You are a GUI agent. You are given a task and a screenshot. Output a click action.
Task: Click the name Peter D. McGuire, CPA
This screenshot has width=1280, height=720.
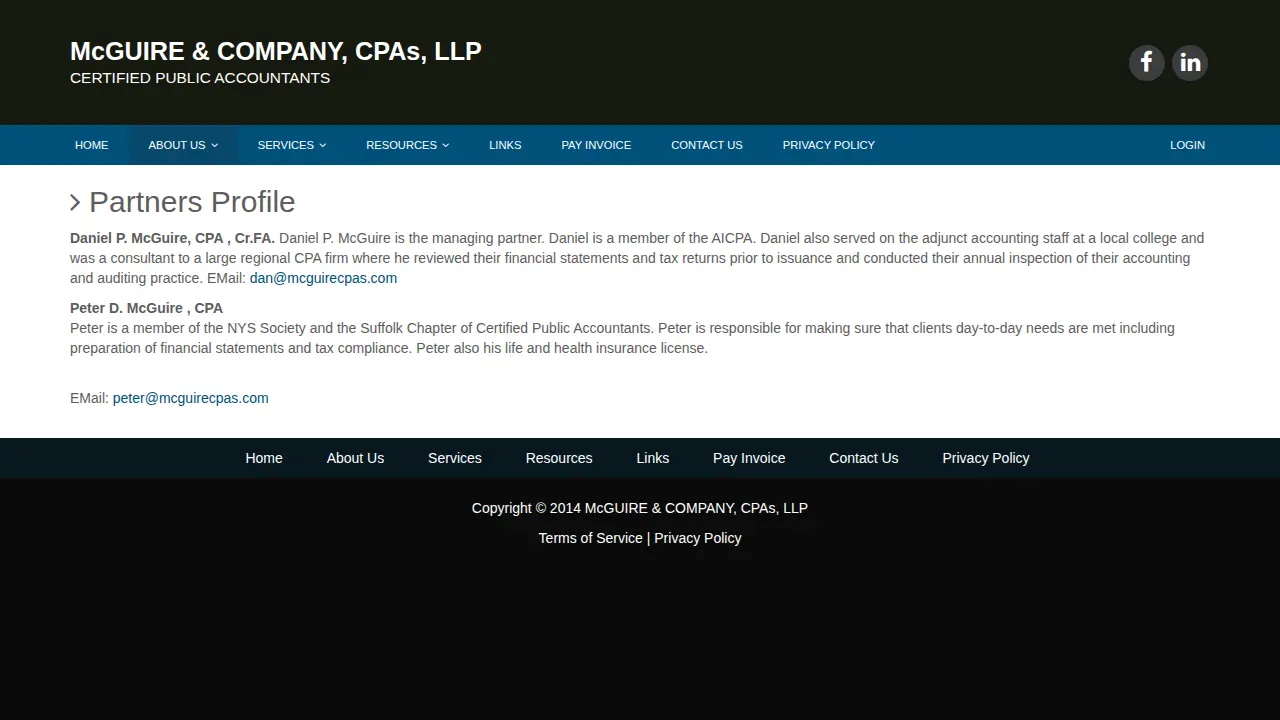pos(146,308)
